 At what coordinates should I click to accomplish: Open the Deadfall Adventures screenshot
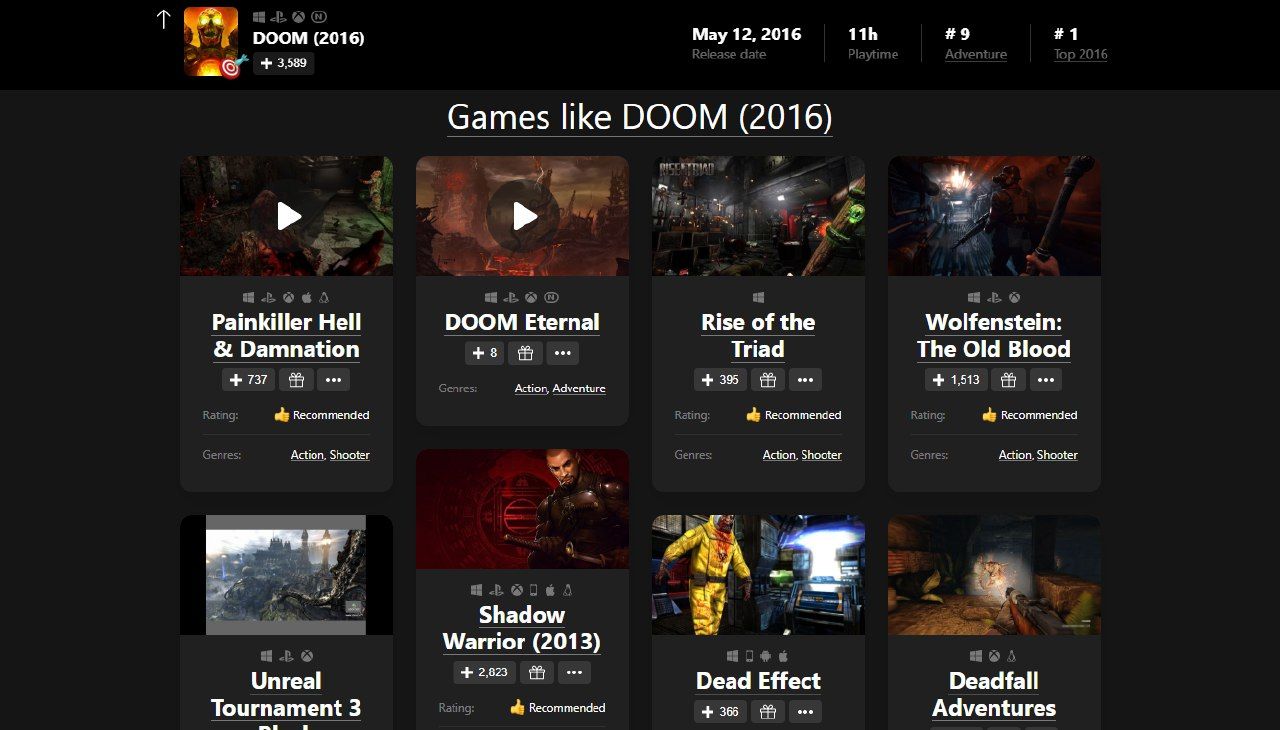coord(994,575)
